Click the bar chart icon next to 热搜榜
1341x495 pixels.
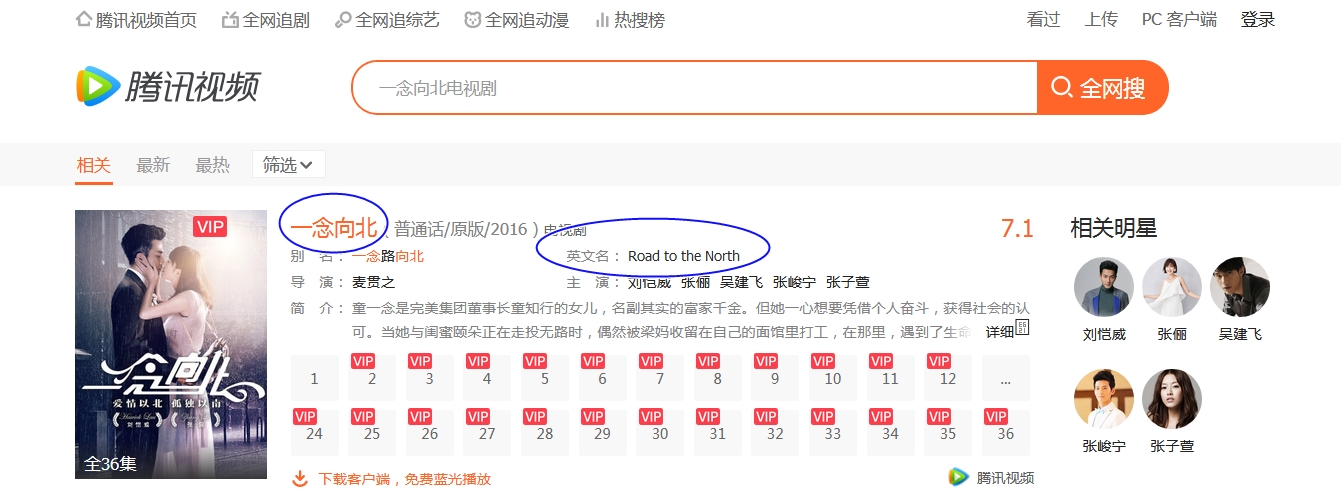[602, 20]
